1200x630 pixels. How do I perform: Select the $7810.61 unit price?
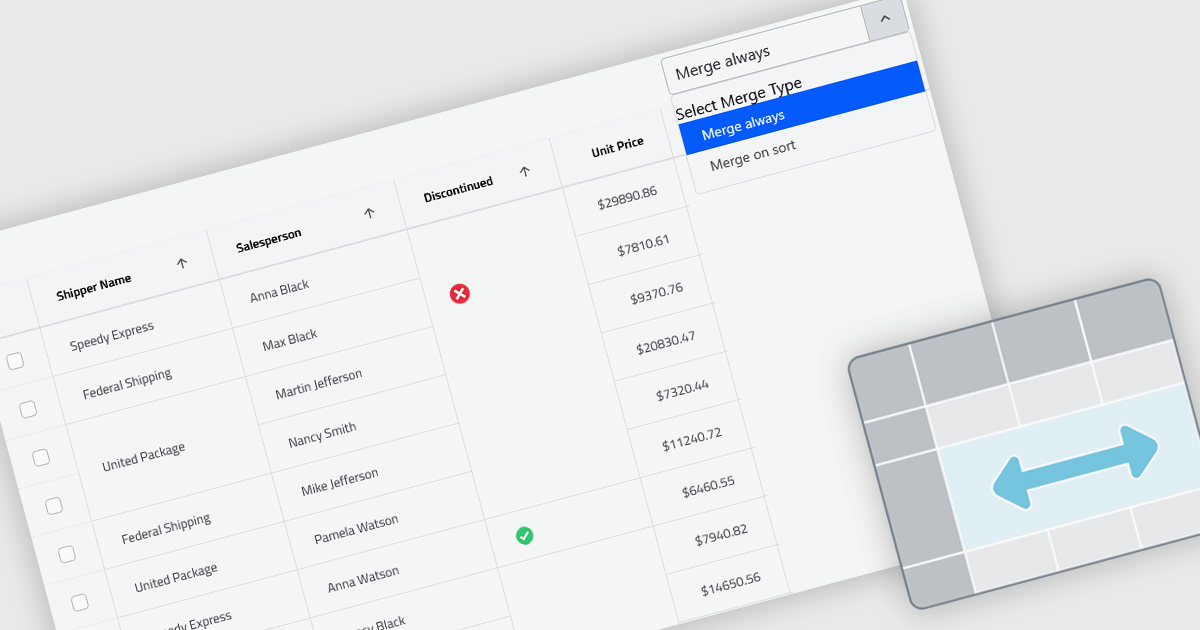coord(643,246)
